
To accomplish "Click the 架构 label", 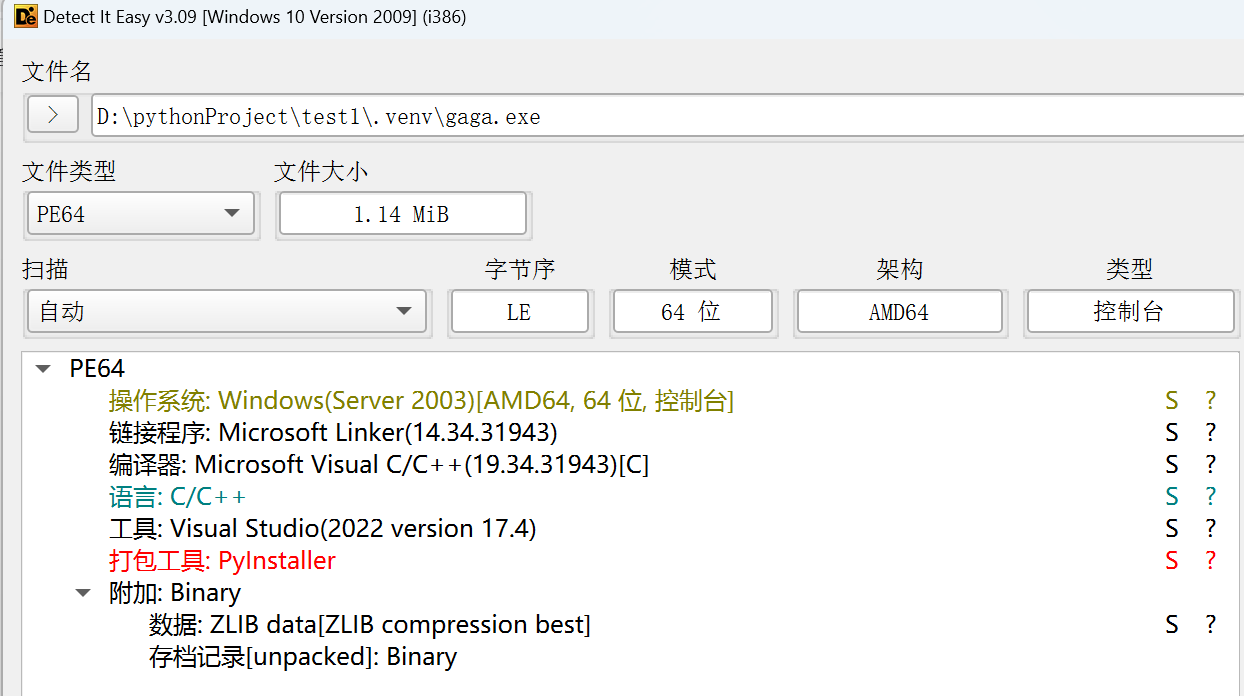I will (900, 269).
